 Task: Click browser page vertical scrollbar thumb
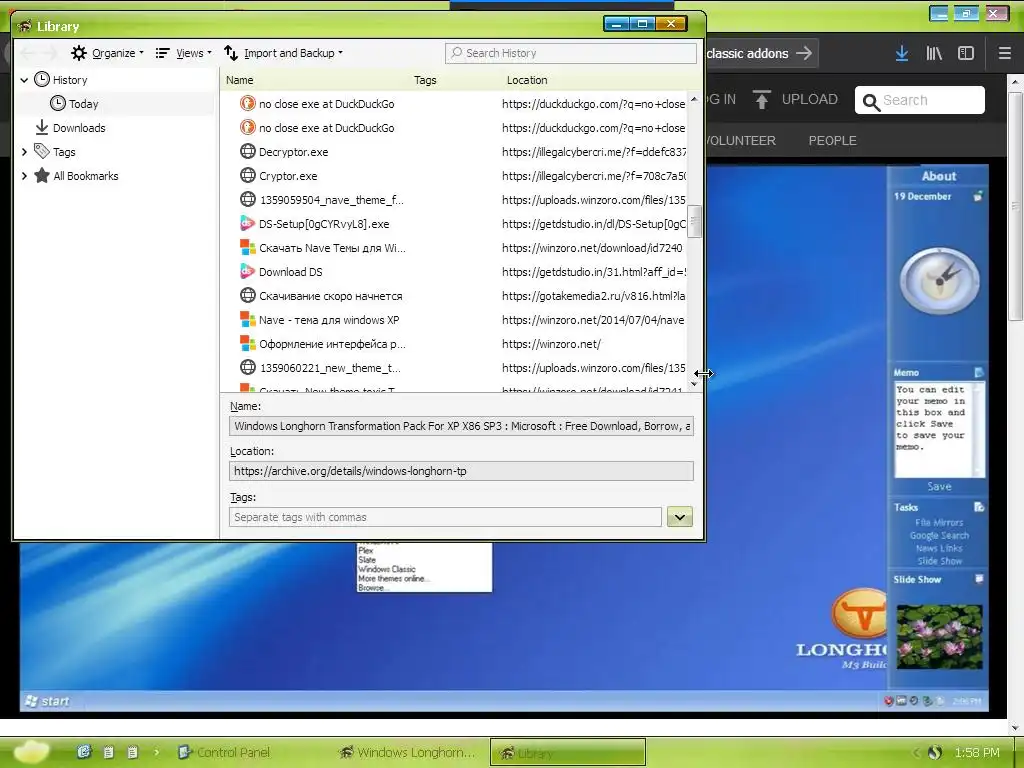[1015, 206]
